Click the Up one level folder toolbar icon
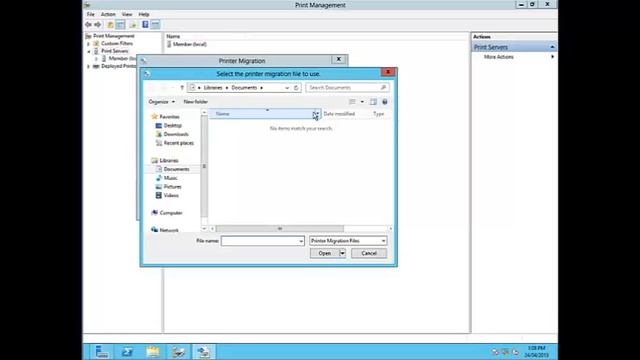 110,24
